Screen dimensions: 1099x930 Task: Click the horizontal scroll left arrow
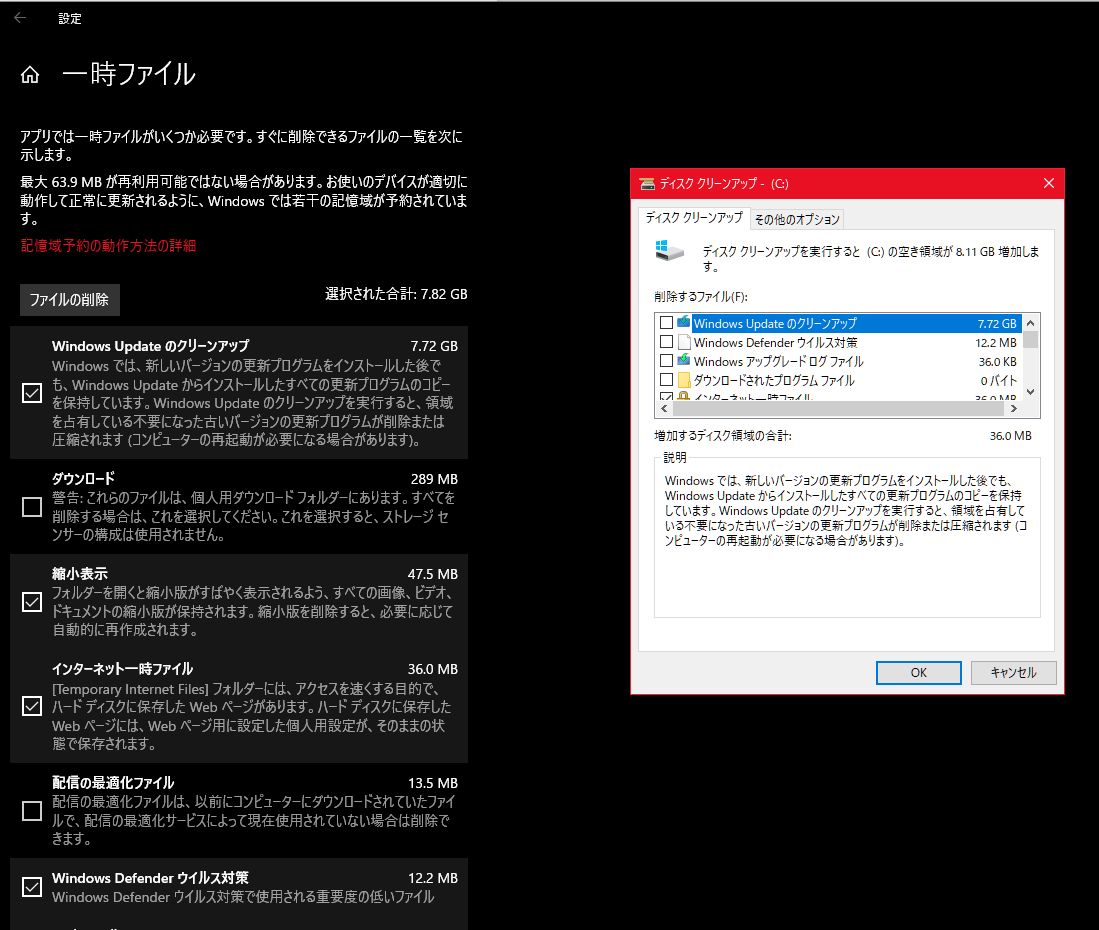pos(664,409)
